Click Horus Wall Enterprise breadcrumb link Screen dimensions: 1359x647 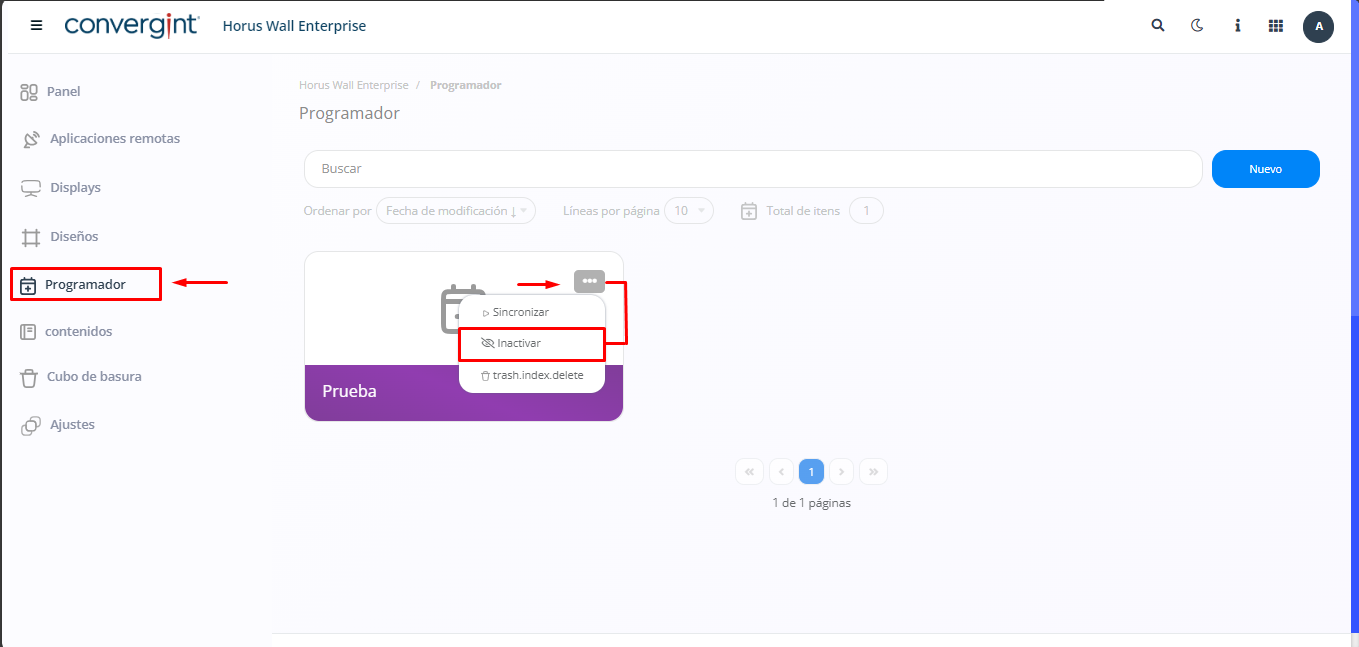pyautogui.click(x=353, y=85)
